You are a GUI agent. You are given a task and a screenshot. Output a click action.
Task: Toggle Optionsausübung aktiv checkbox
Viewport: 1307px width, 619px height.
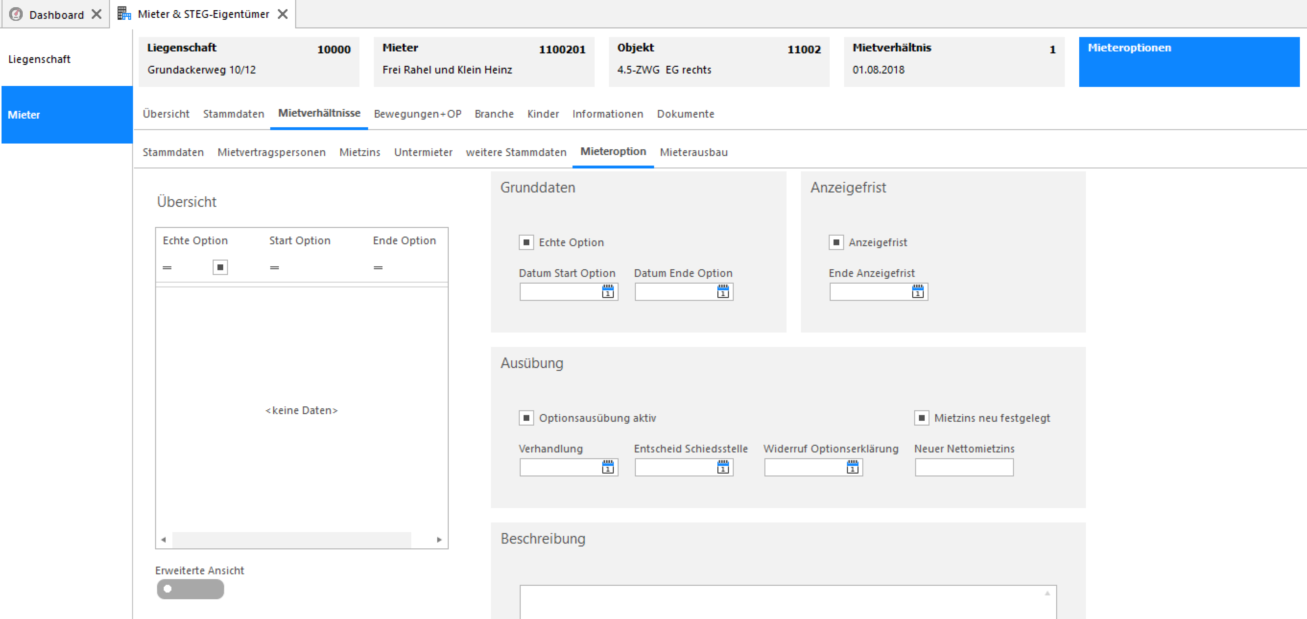[526, 418]
